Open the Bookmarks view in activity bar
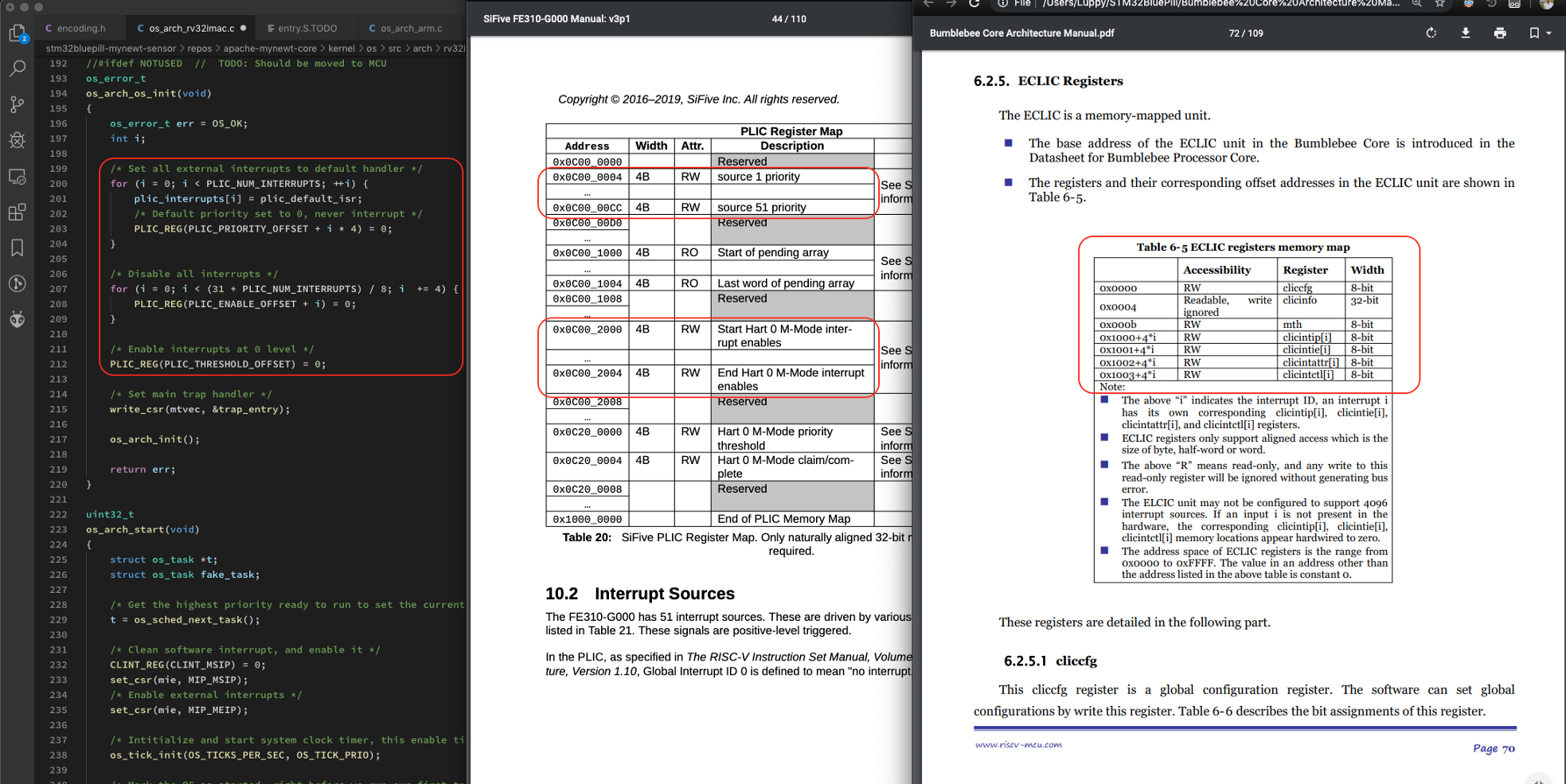1566x784 pixels. pos(17,248)
